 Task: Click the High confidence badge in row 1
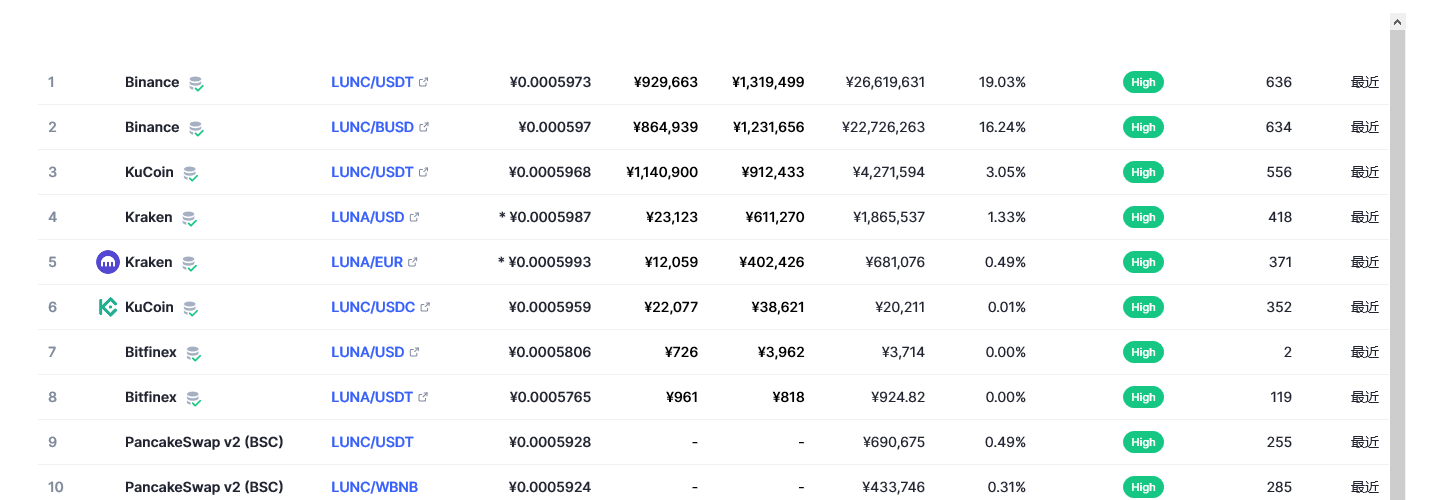pyautogui.click(x=1143, y=82)
